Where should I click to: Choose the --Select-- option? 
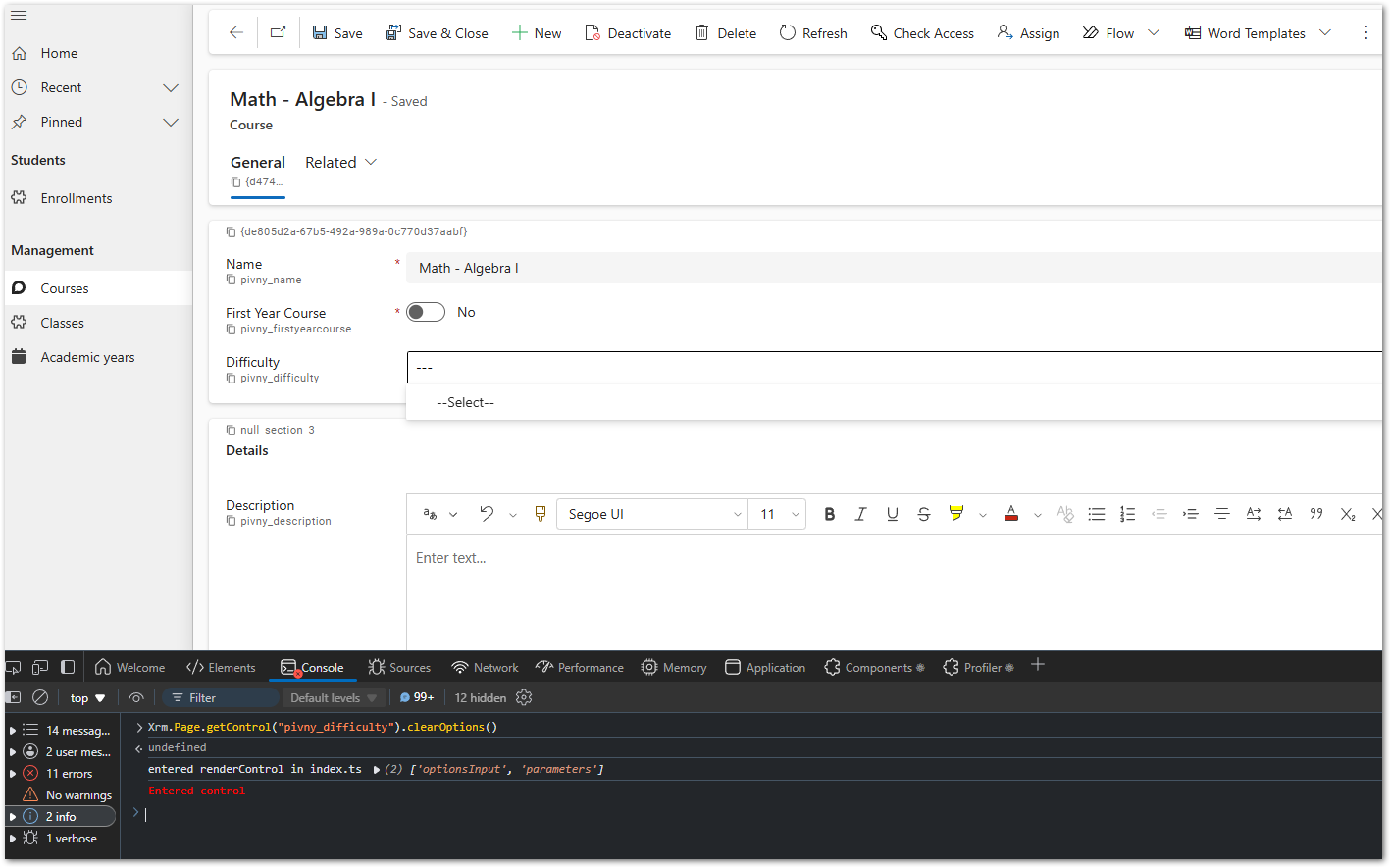894,402
